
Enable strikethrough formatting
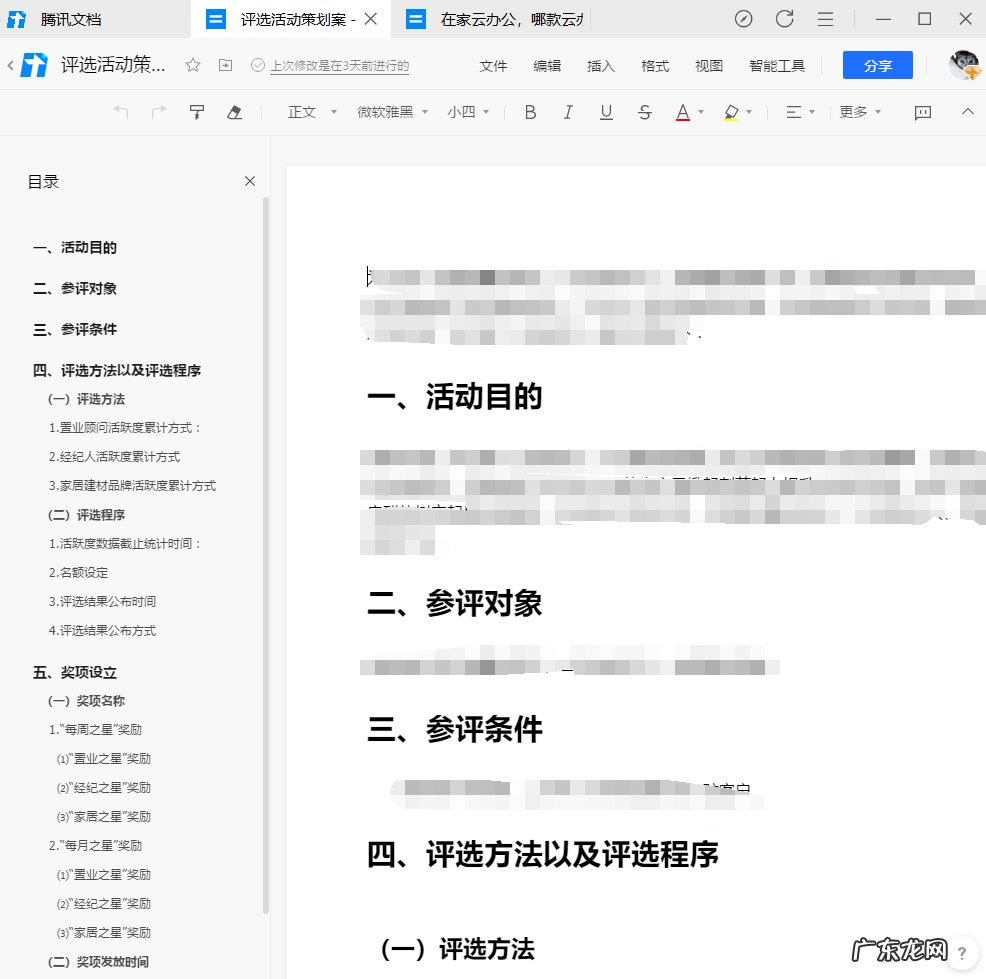click(x=644, y=112)
